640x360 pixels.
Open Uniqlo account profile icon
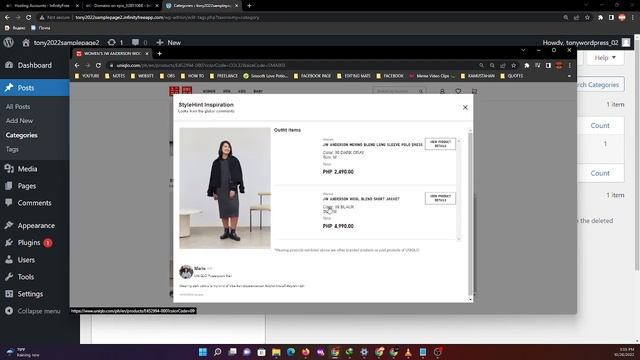(x=442, y=91)
